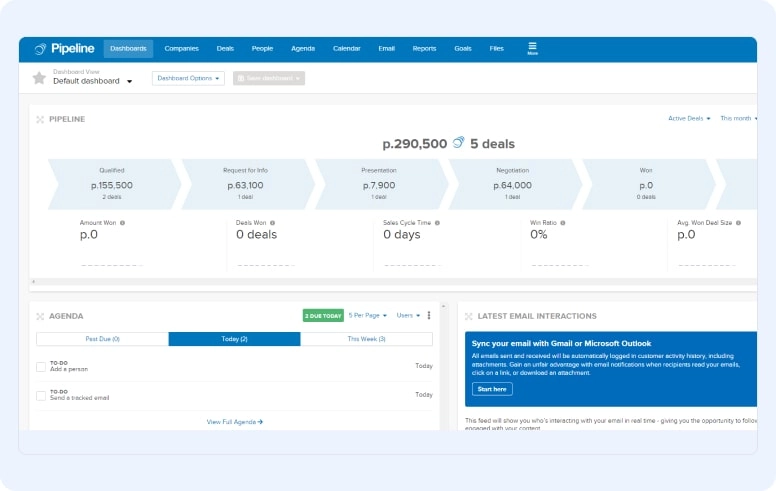Open the Companies menu item

point(182,49)
